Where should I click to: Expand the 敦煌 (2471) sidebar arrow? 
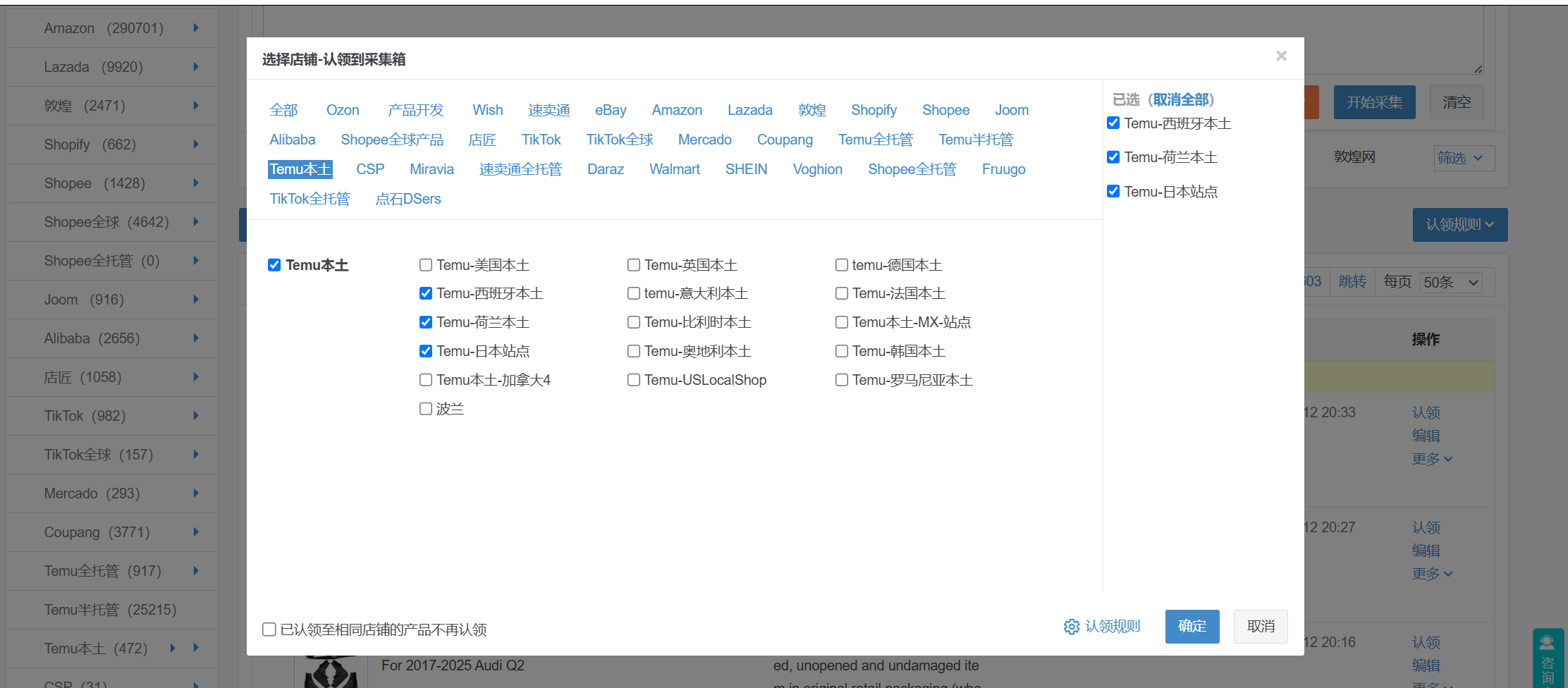point(196,106)
